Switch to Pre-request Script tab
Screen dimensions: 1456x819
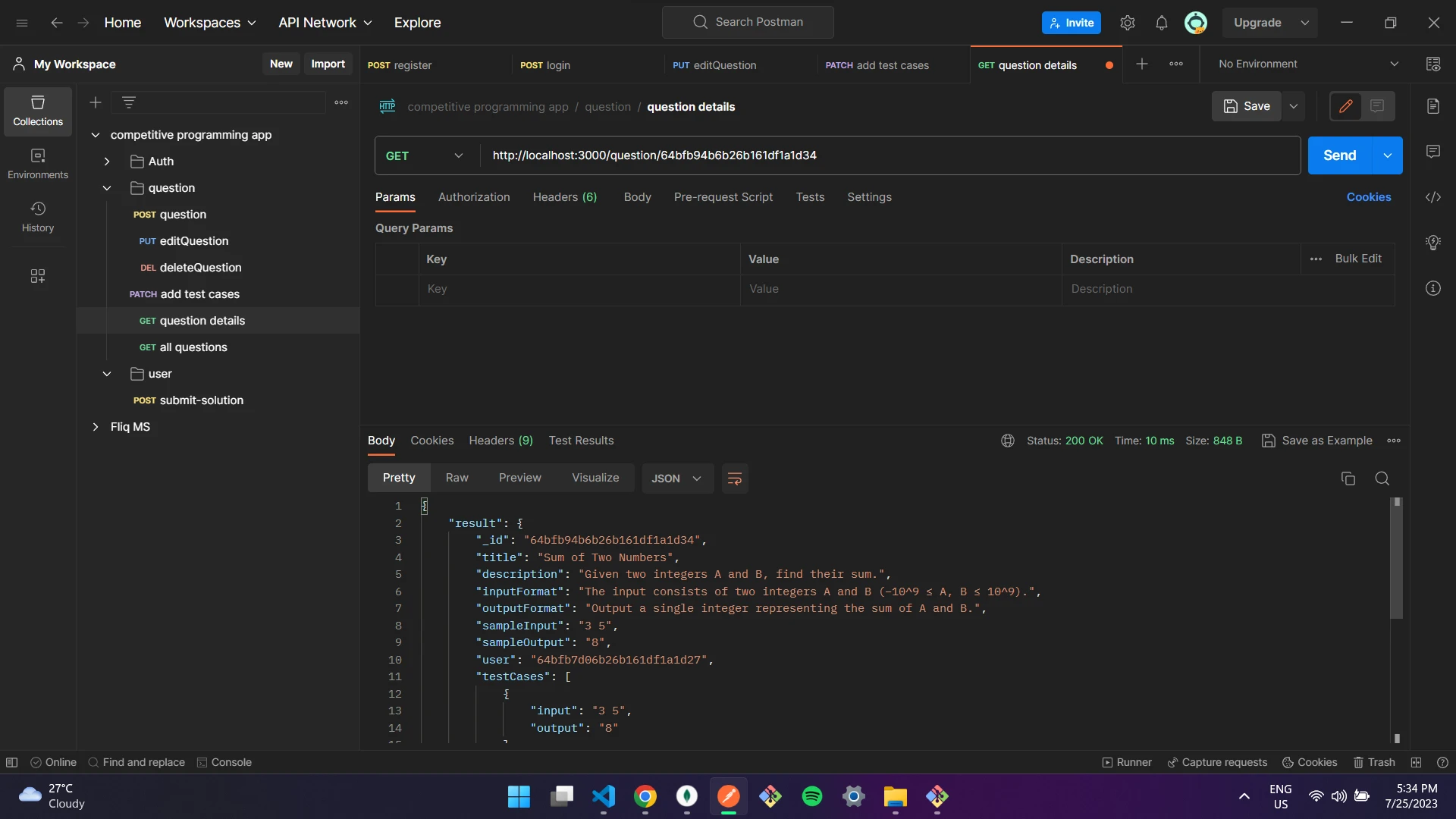pos(723,197)
